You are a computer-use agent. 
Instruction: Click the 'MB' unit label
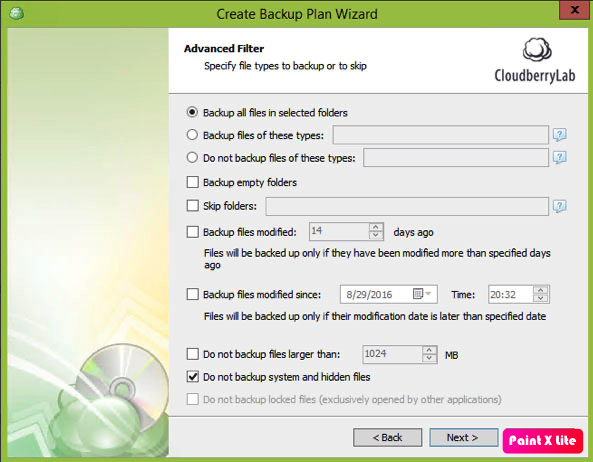pyautogui.click(x=452, y=355)
